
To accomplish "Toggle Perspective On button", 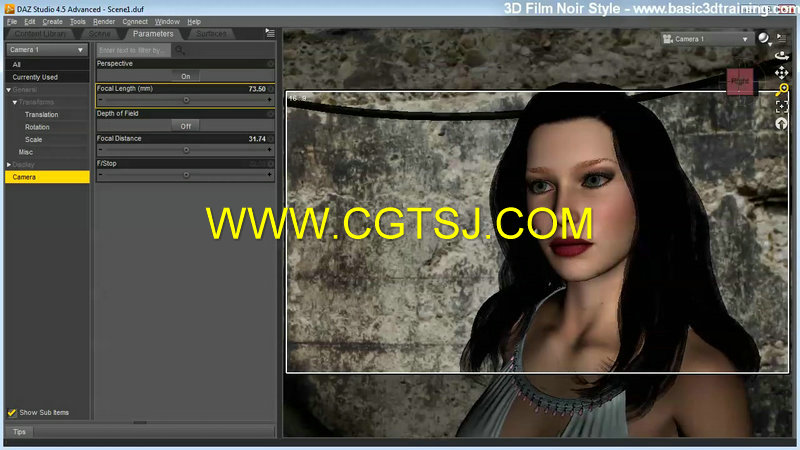I will (186, 76).
